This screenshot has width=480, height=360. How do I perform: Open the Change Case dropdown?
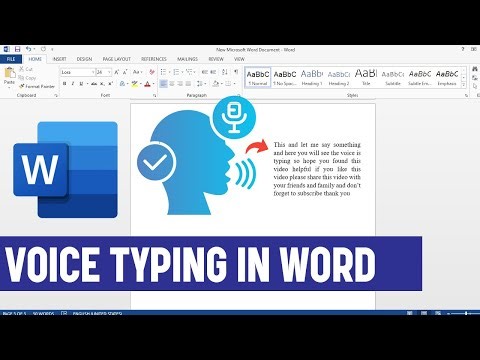[137, 72]
